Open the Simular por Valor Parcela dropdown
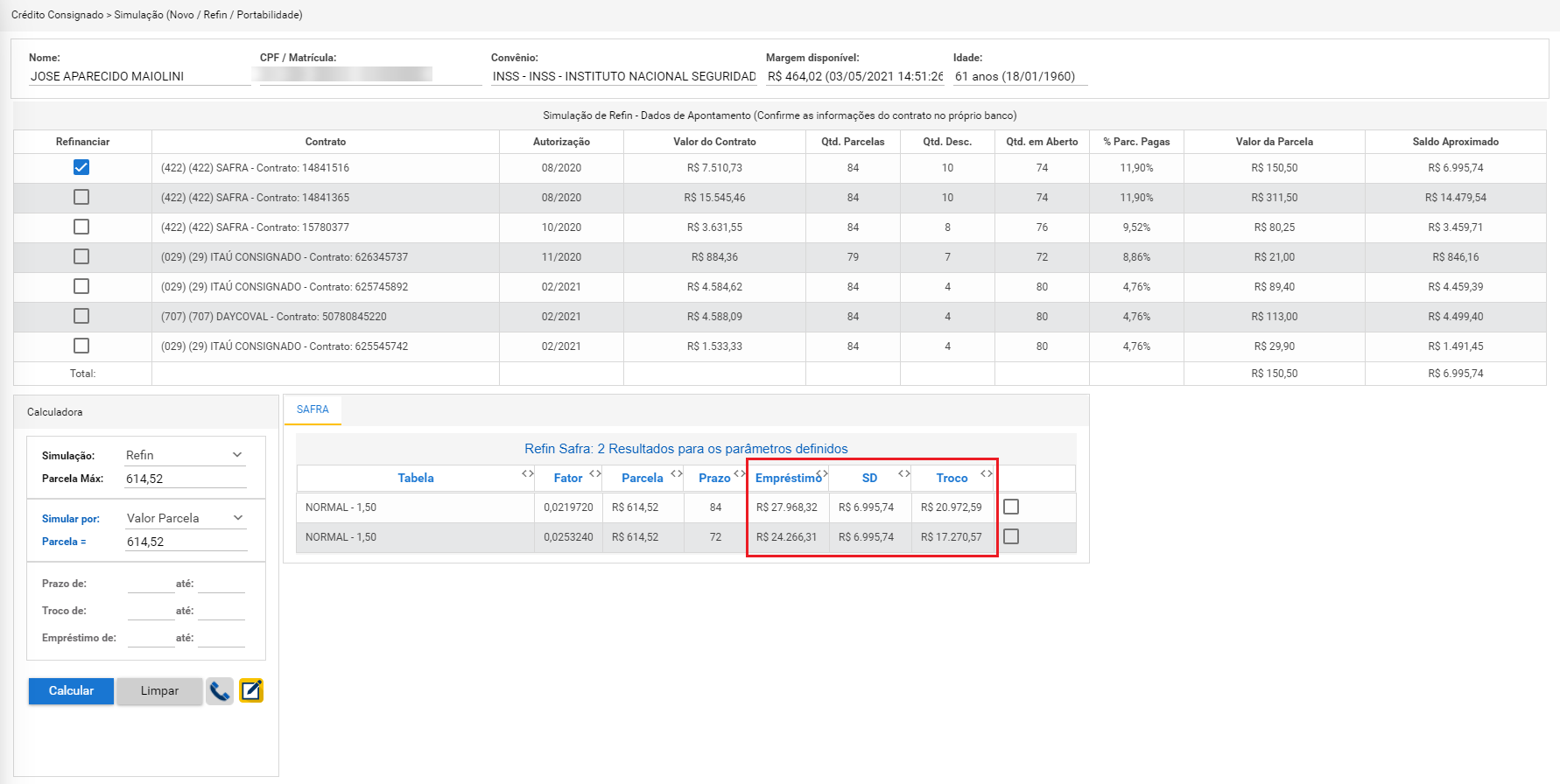The width and height of the screenshot is (1560, 784). pyautogui.click(x=186, y=518)
